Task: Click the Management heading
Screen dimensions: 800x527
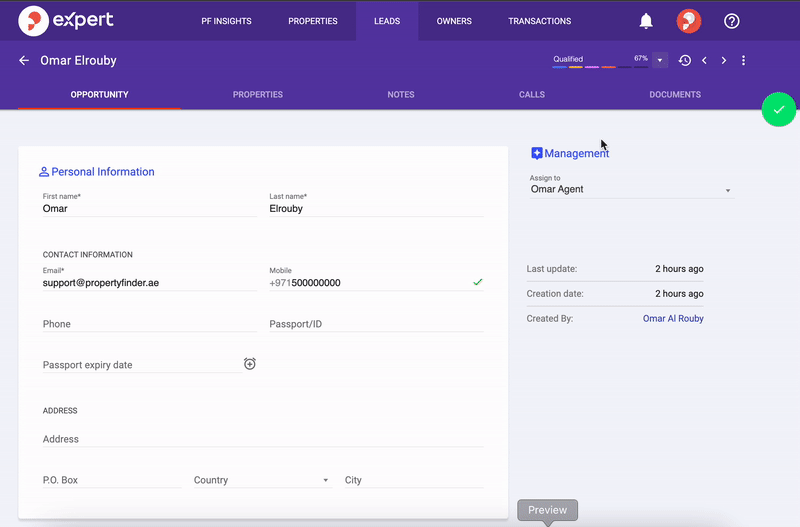Action: [577, 153]
